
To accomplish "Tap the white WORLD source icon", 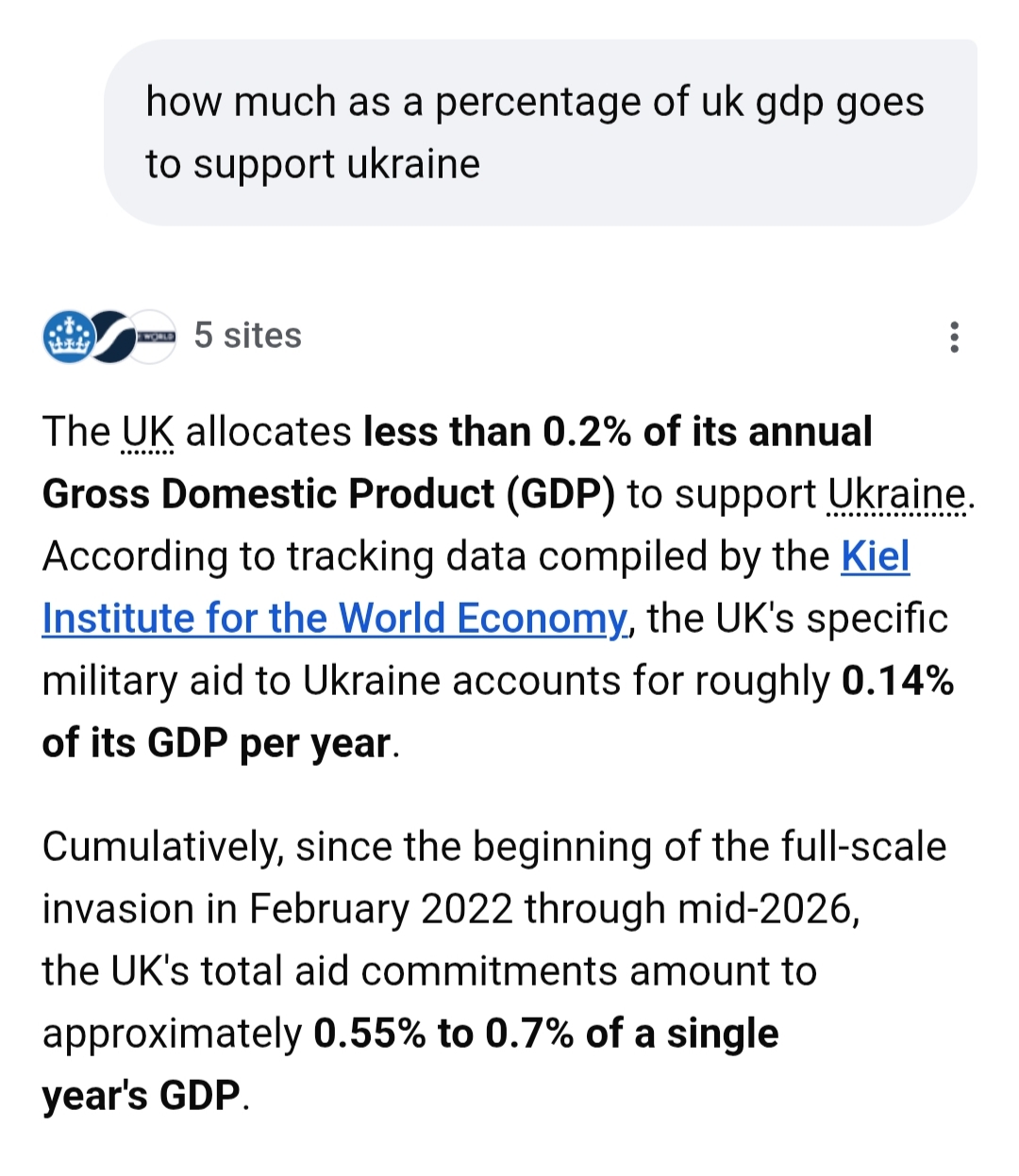I will [155, 337].
